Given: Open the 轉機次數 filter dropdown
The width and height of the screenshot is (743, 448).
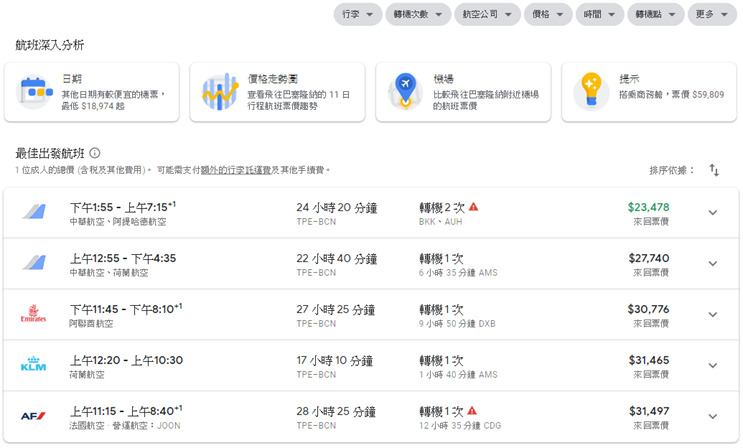Looking at the screenshot, I should 417,15.
